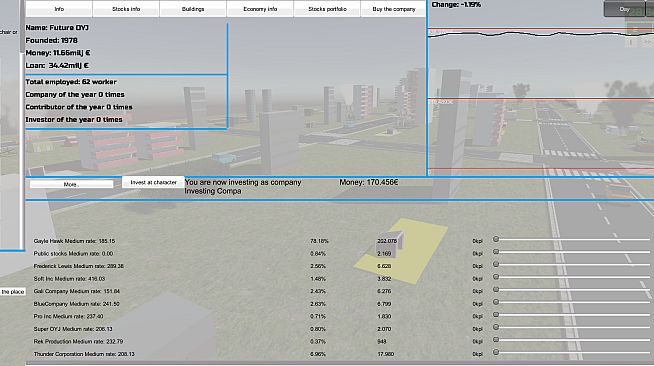Click 'Change: -1.19%' indicator
The width and height of the screenshot is (654, 366).
[456, 5]
